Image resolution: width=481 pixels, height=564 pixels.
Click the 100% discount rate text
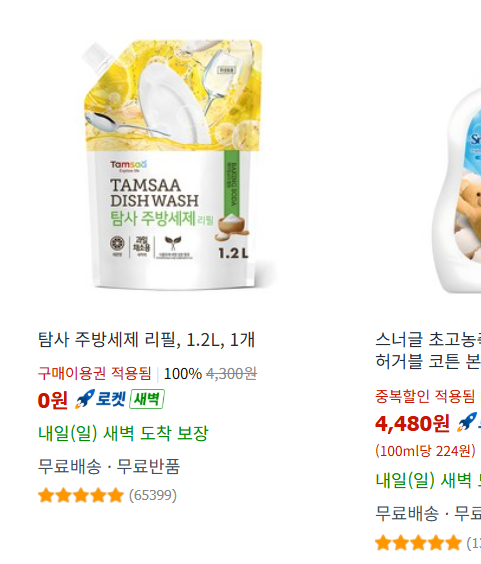pyautogui.click(x=183, y=374)
